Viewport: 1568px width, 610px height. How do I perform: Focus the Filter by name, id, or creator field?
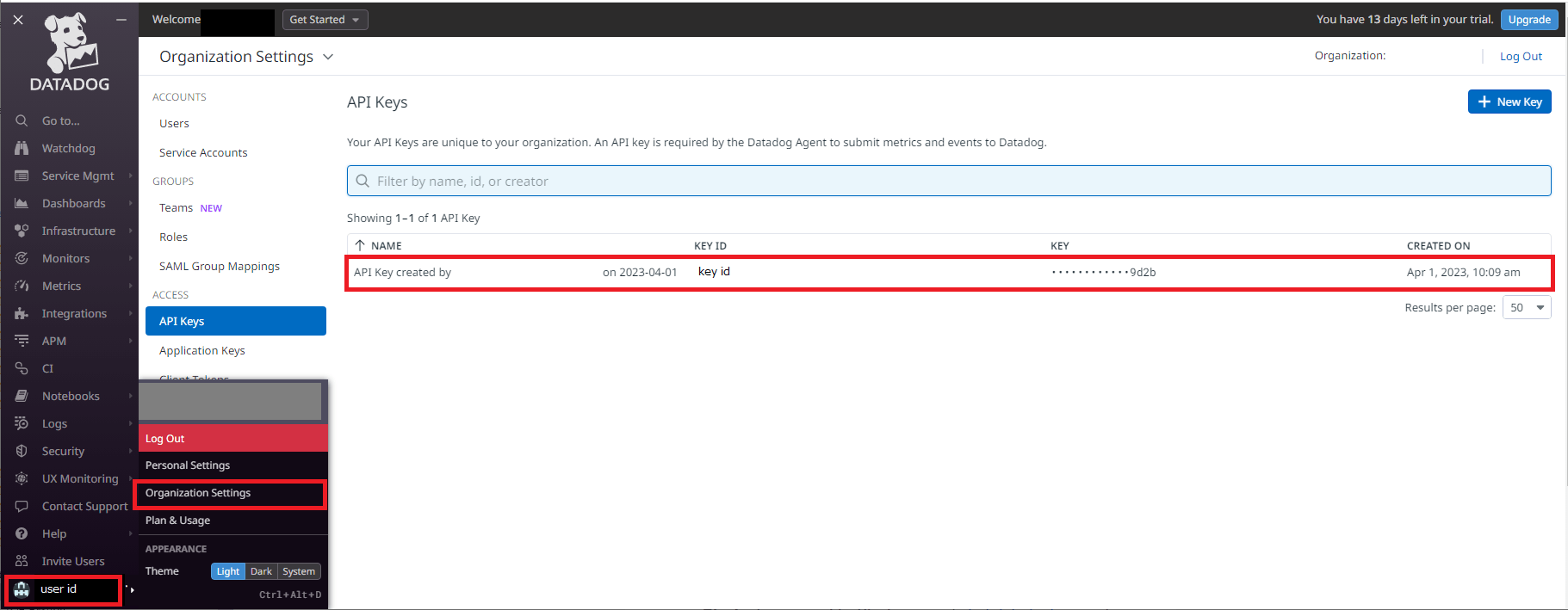pyautogui.click(x=949, y=181)
